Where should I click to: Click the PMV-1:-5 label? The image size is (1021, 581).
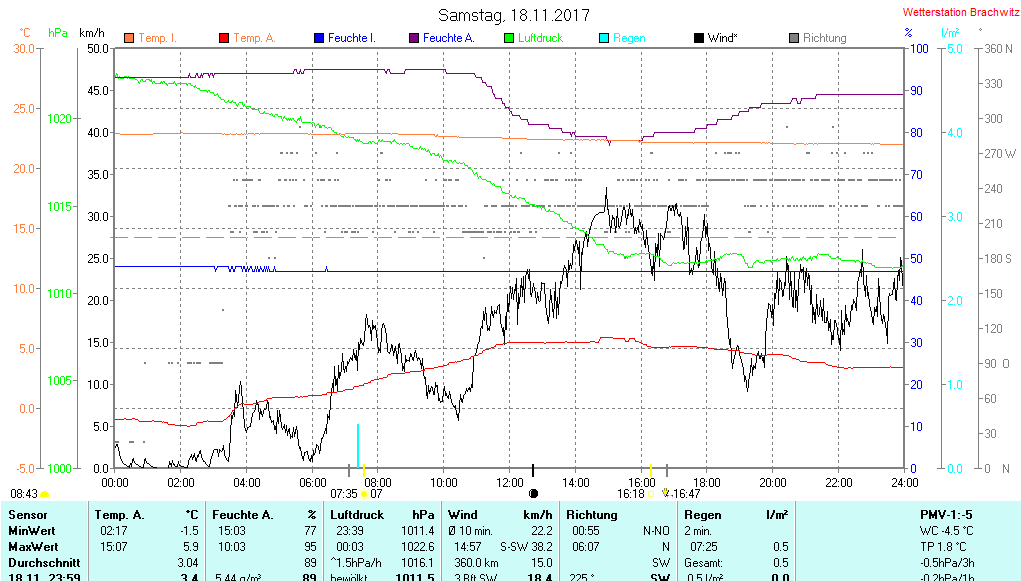coord(945,515)
